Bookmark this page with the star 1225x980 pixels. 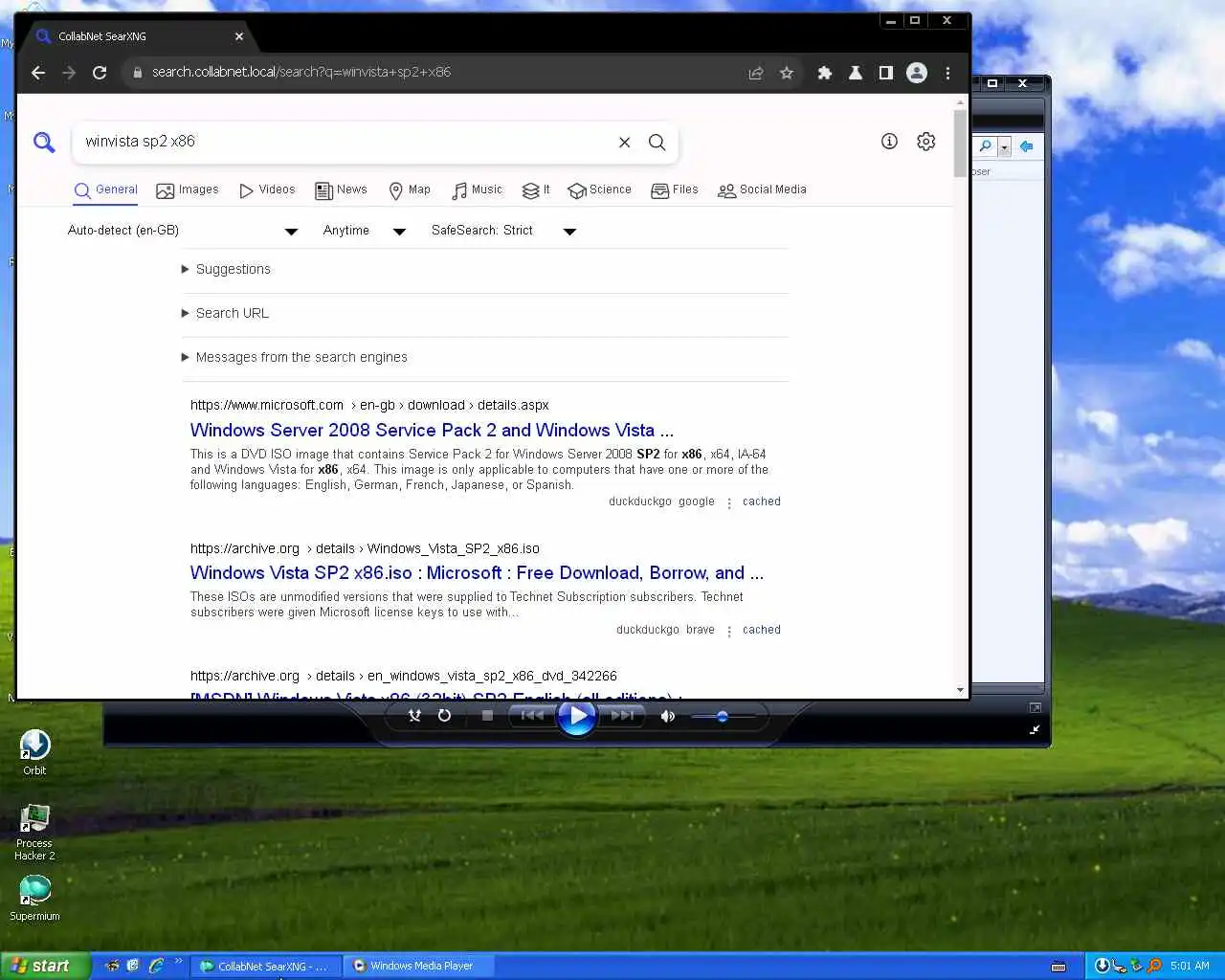point(787,73)
